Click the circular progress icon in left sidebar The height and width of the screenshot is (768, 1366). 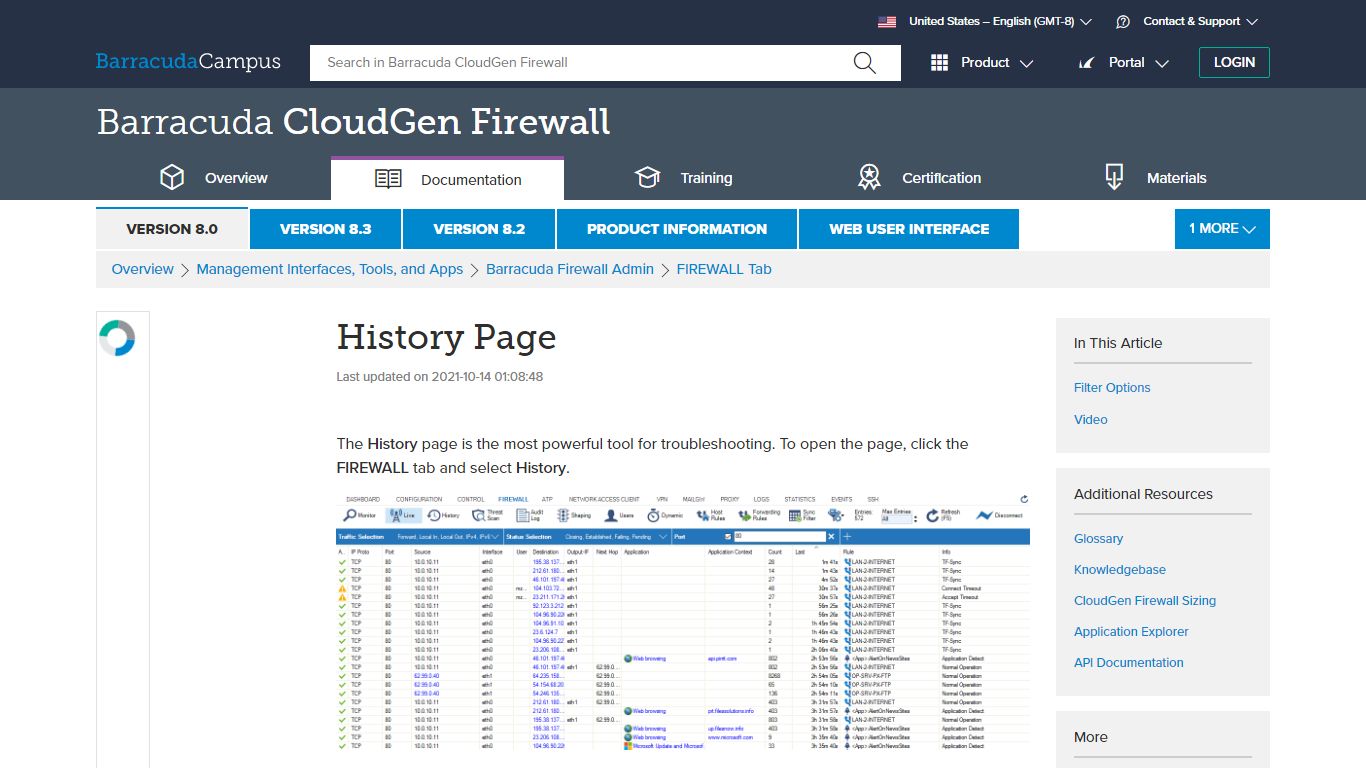[x=117, y=338]
